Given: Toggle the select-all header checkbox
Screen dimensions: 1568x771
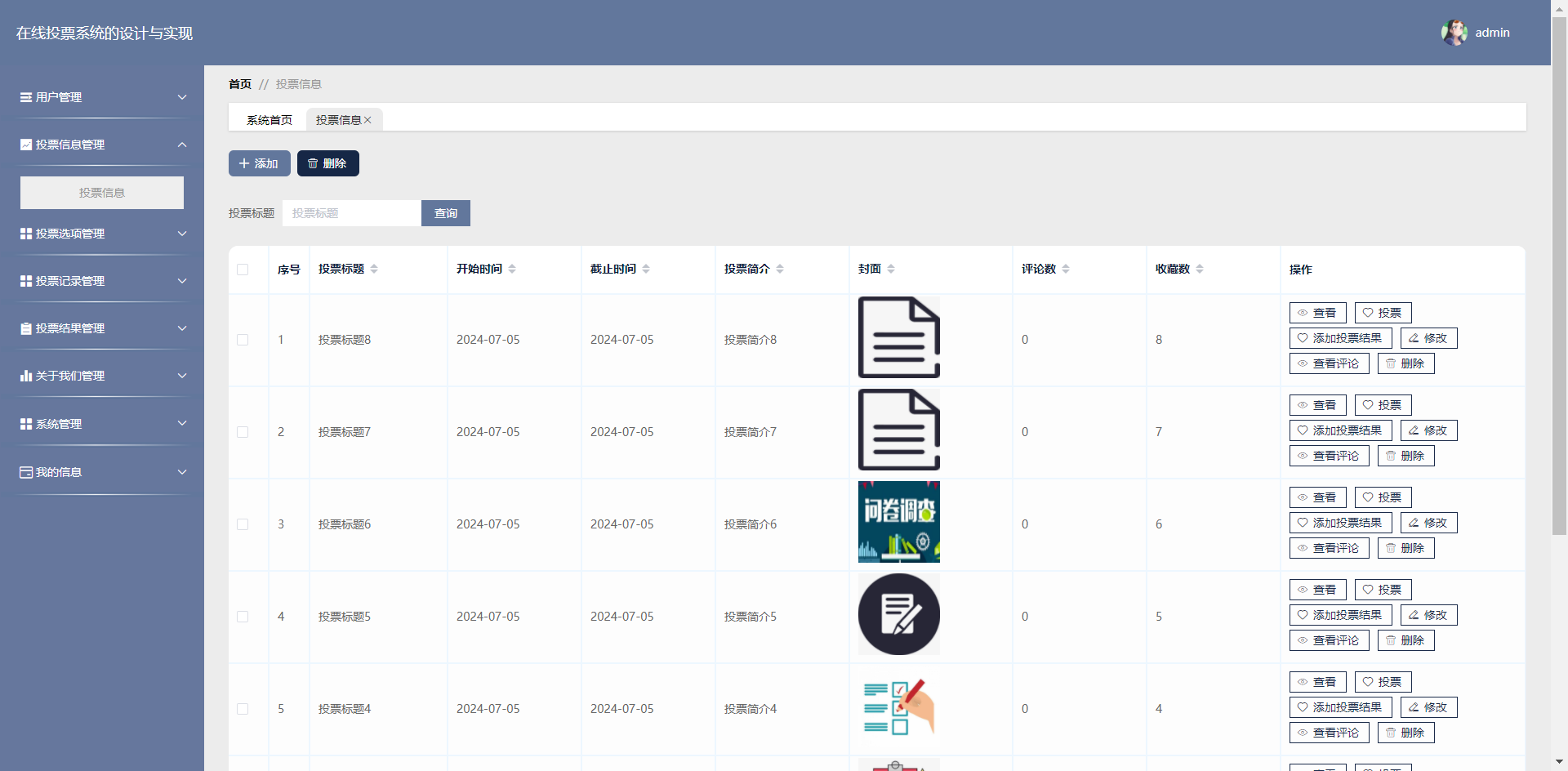Looking at the screenshot, I should [243, 270].
